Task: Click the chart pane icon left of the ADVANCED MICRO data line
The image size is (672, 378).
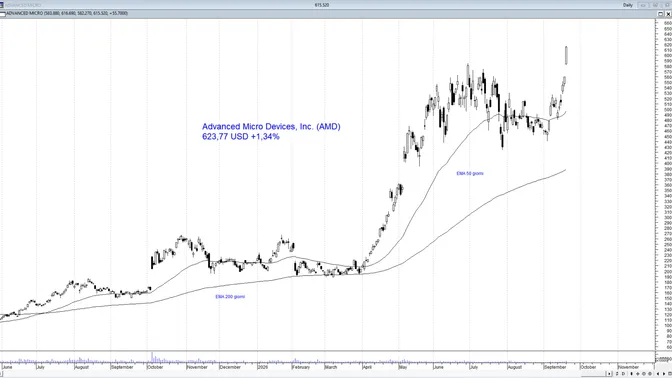Action: [x=2, y=14]
